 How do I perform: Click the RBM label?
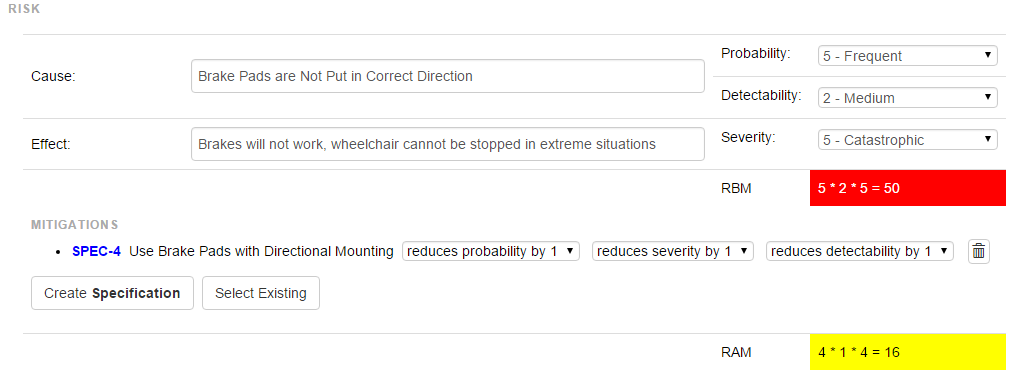pos(736,188)
